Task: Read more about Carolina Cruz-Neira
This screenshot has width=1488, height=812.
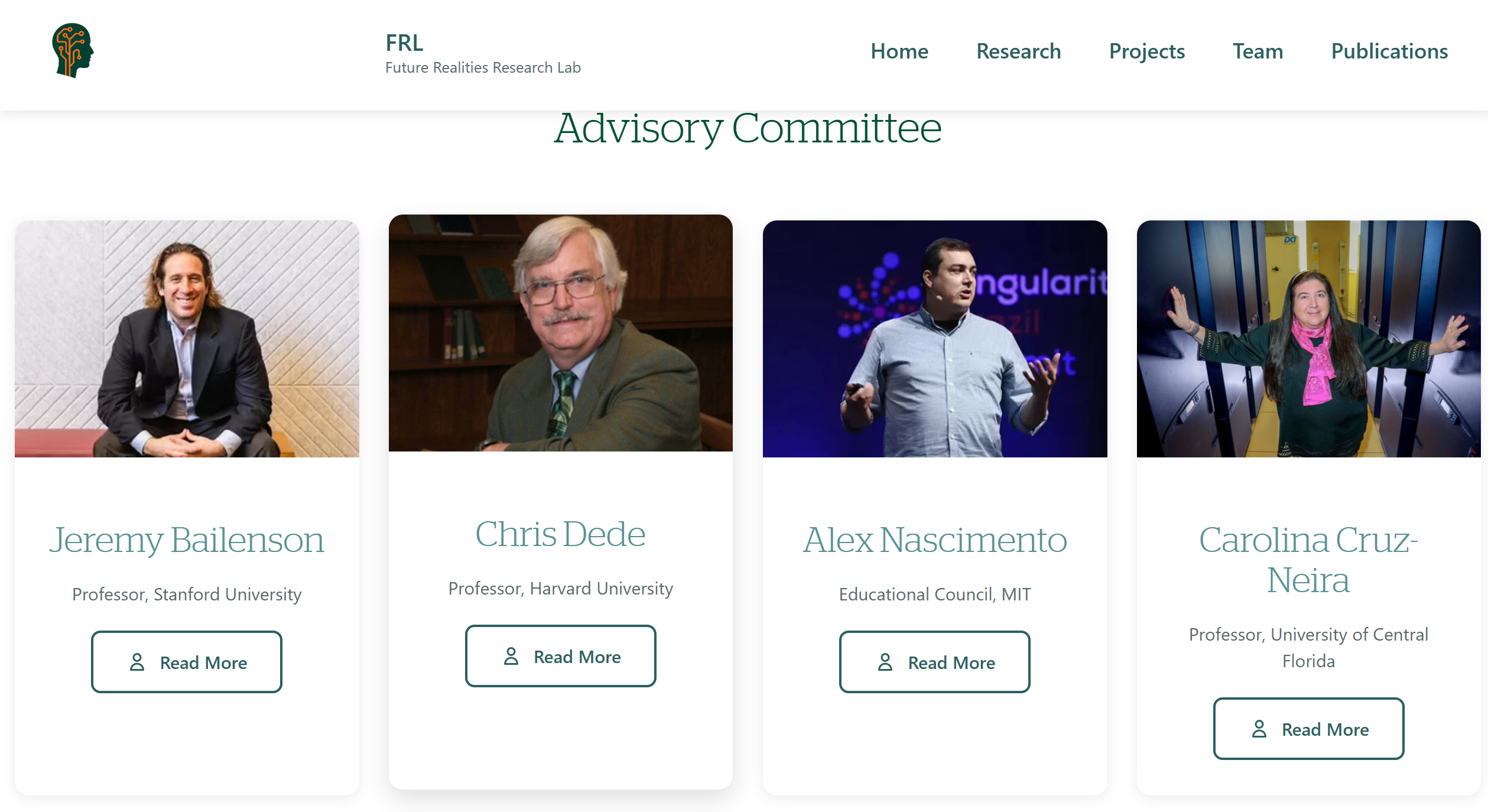Action: (x=1308, y=729)
